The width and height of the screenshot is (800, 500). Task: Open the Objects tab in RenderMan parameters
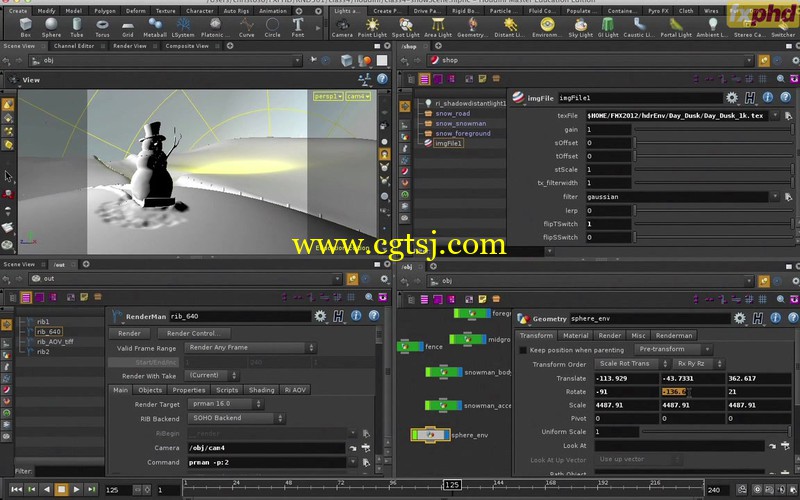click(x=150, y=390)
